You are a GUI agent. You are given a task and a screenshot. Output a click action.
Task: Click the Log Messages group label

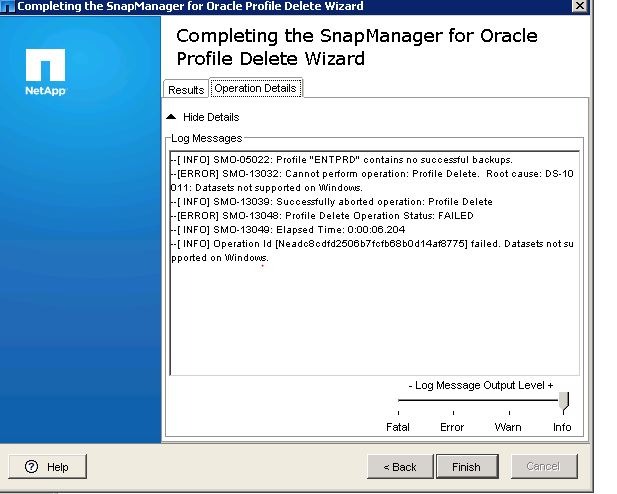click(x=207, y=138)
